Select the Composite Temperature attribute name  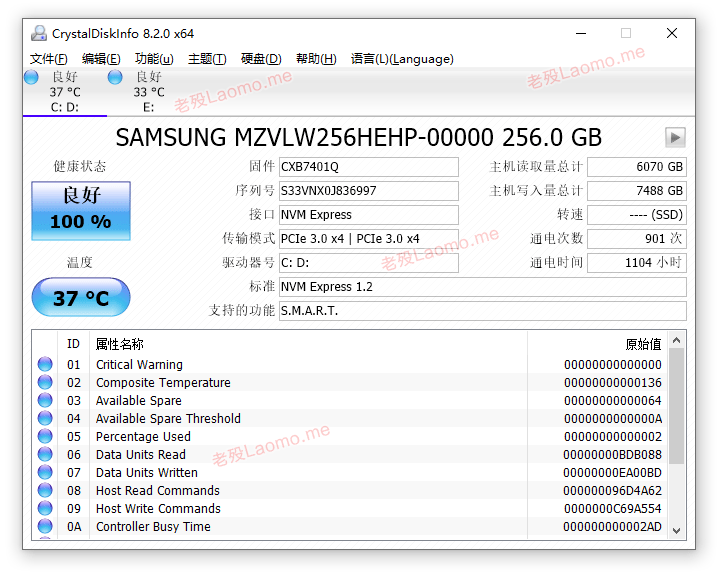tap(163, 383)
